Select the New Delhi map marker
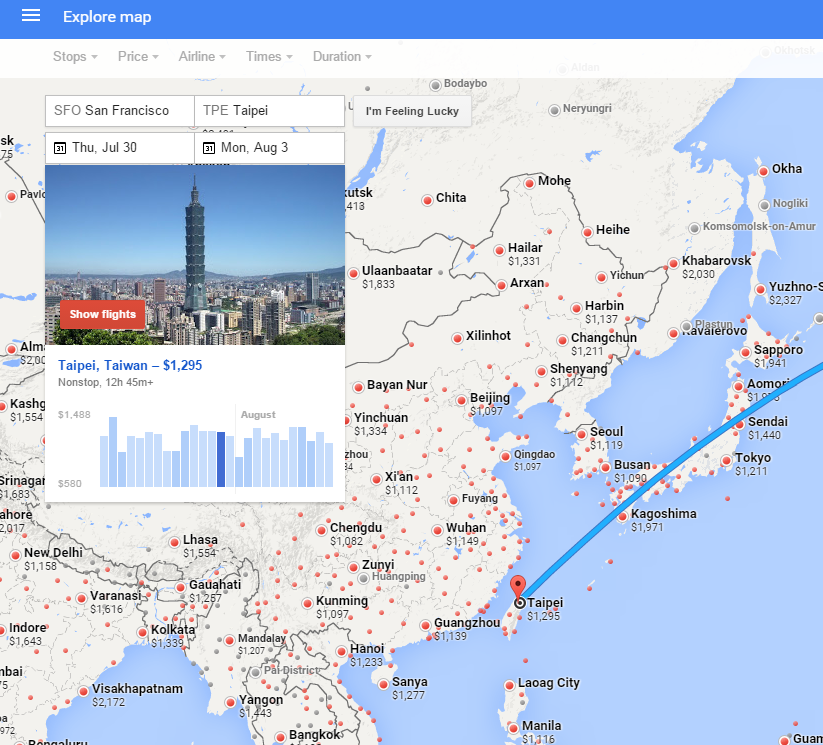The height and width of the screenshot is (745, 823). pyautogui.click(x=15, y=555)
